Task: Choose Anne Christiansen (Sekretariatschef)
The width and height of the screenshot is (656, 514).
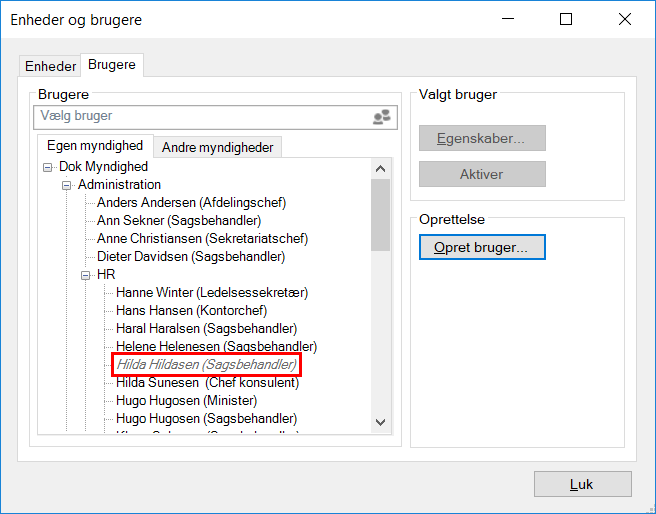Action: pyautogui.click(x=202, y=238)
